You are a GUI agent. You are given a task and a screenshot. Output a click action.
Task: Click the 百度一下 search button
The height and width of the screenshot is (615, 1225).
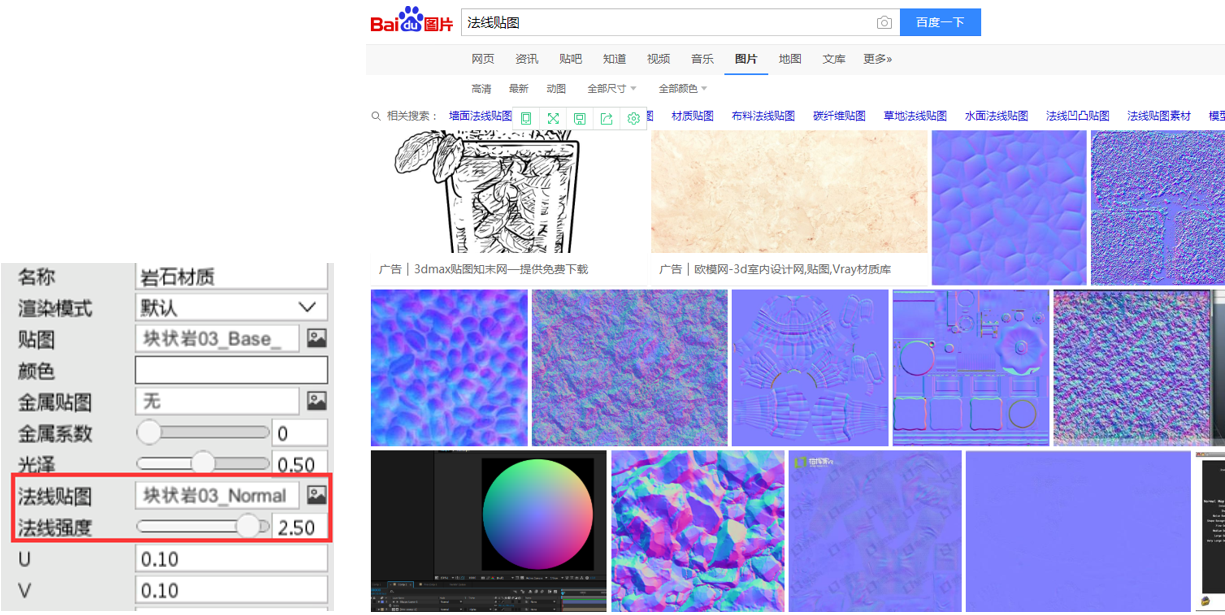click(x=940, y=22)
